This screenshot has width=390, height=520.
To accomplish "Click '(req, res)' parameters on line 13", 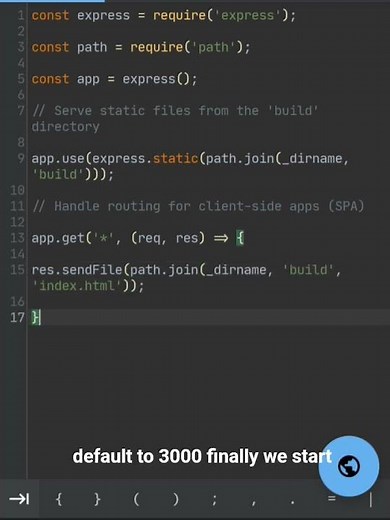I will [168, 238].
